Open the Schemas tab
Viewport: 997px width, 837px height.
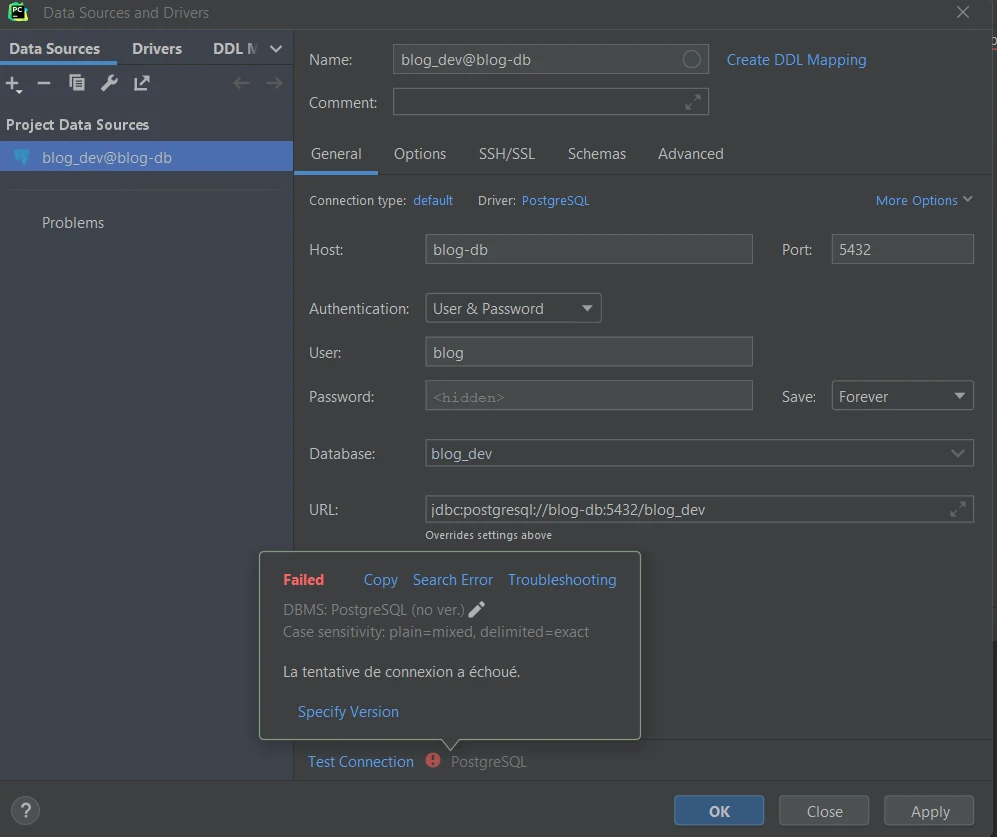point(596,154)
